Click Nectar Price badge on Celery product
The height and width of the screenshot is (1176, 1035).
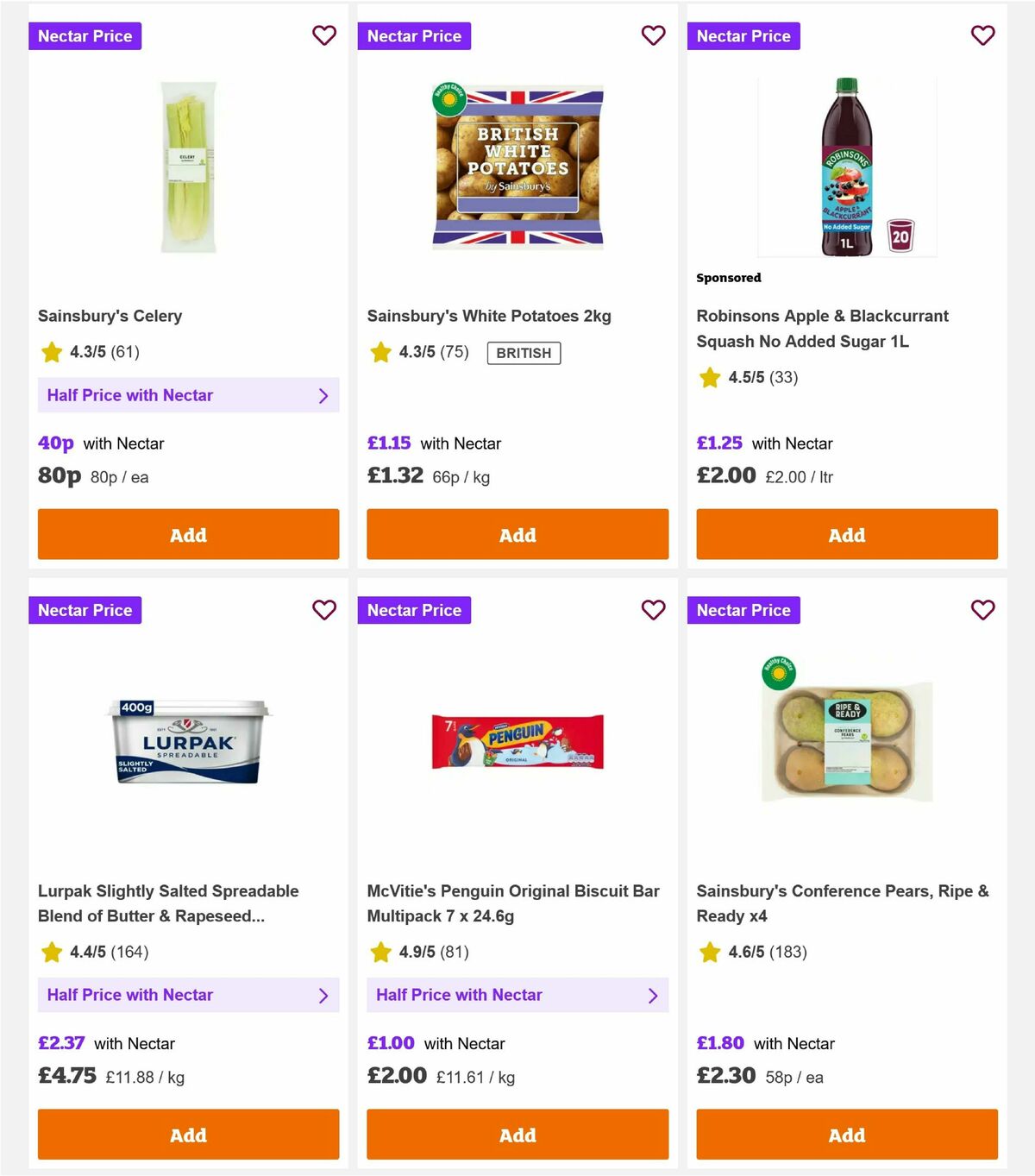pyautogui.click(x=85, y=35)
